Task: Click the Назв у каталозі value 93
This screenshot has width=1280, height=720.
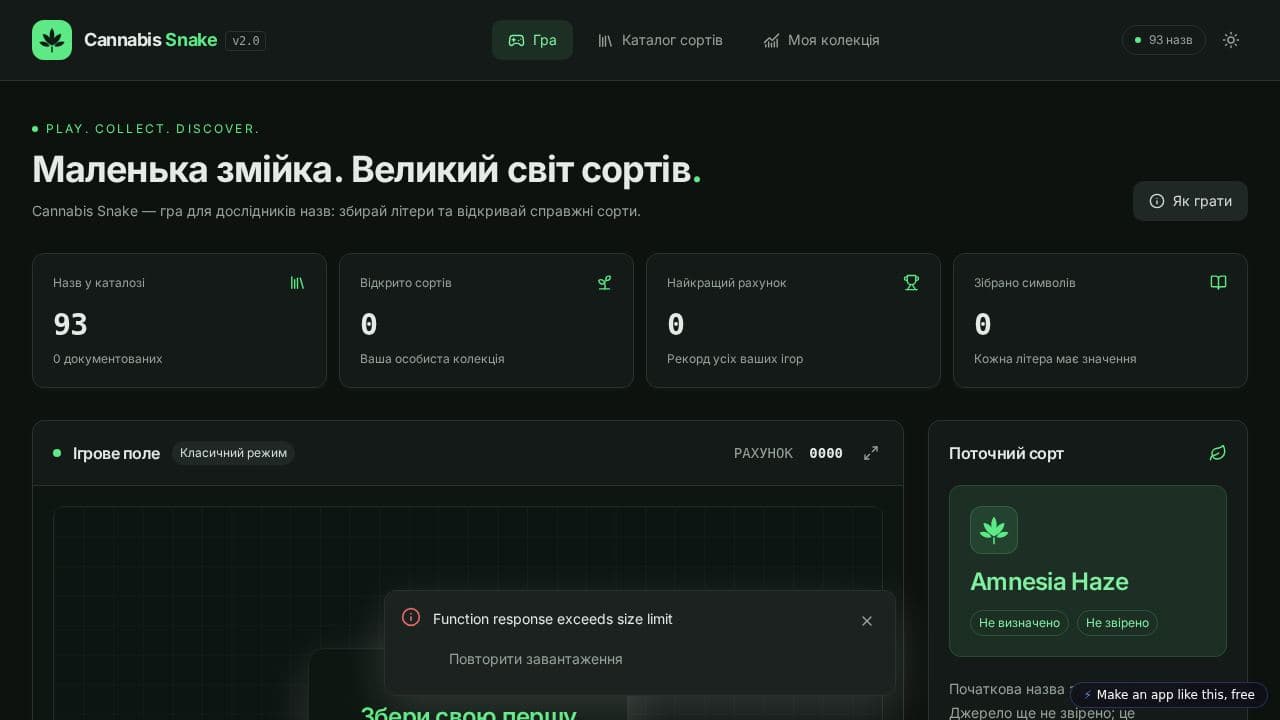Action: point(70,325)
